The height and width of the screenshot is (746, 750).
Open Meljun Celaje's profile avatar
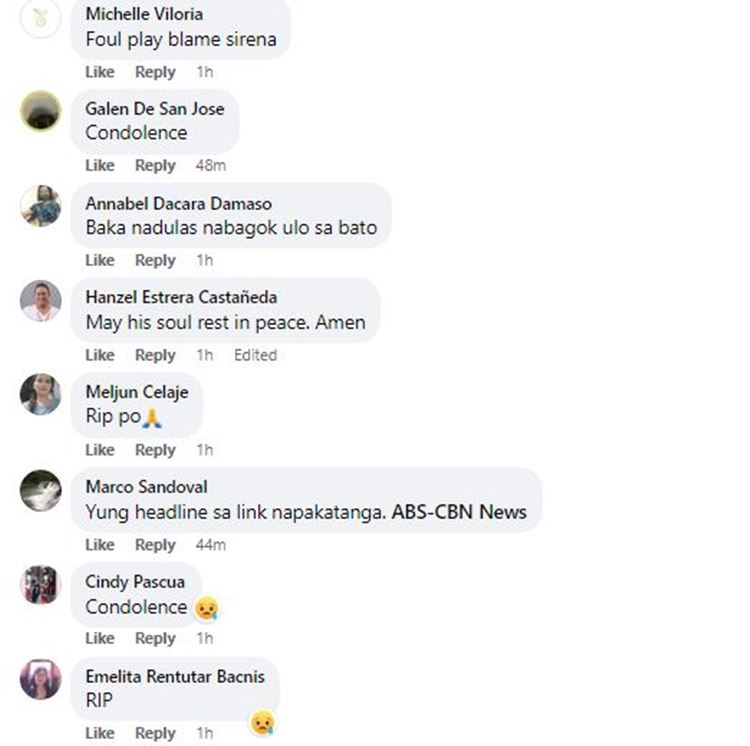41,394
